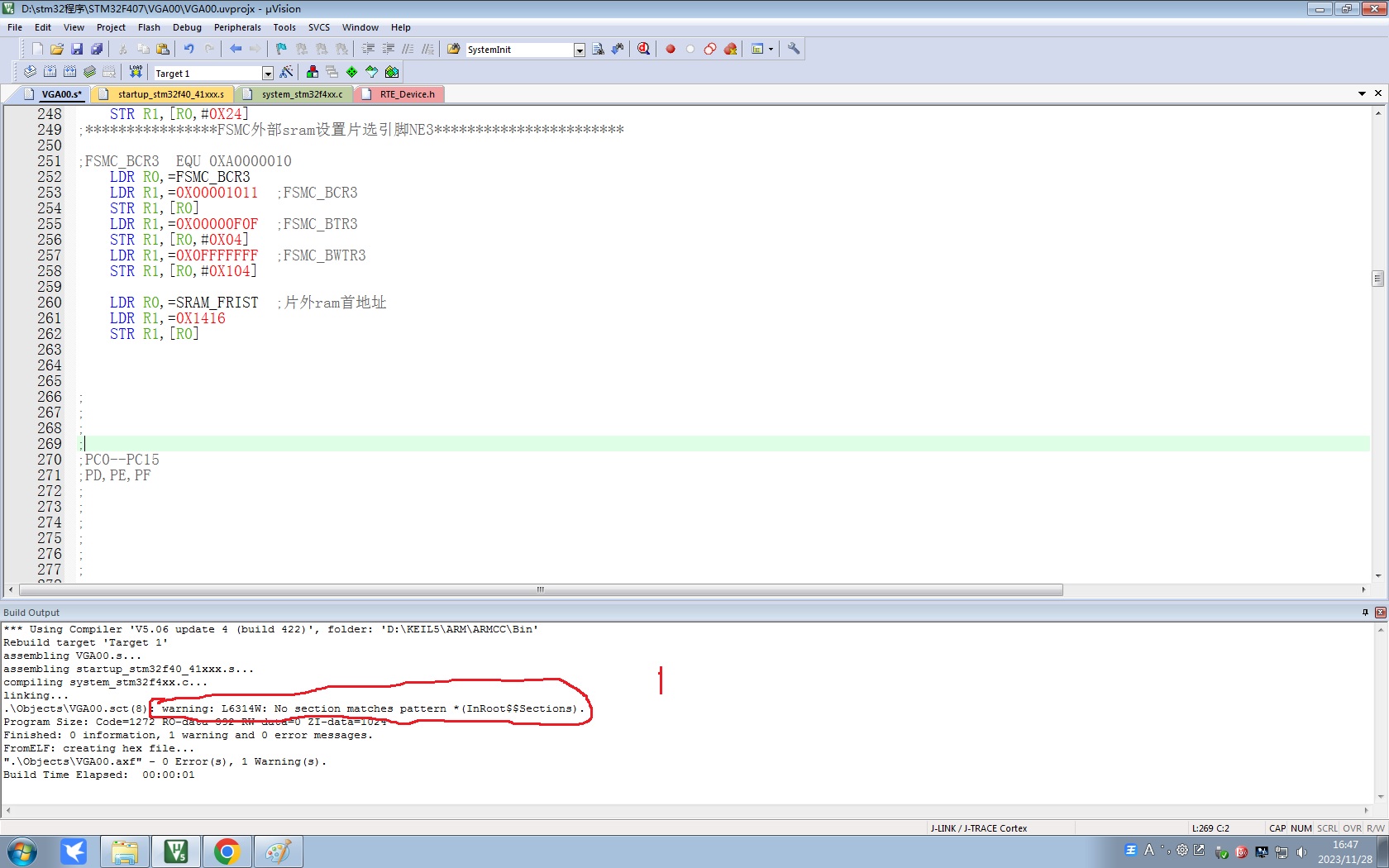Click the batch build icon

pyautogui.click(x=89, y=72)
